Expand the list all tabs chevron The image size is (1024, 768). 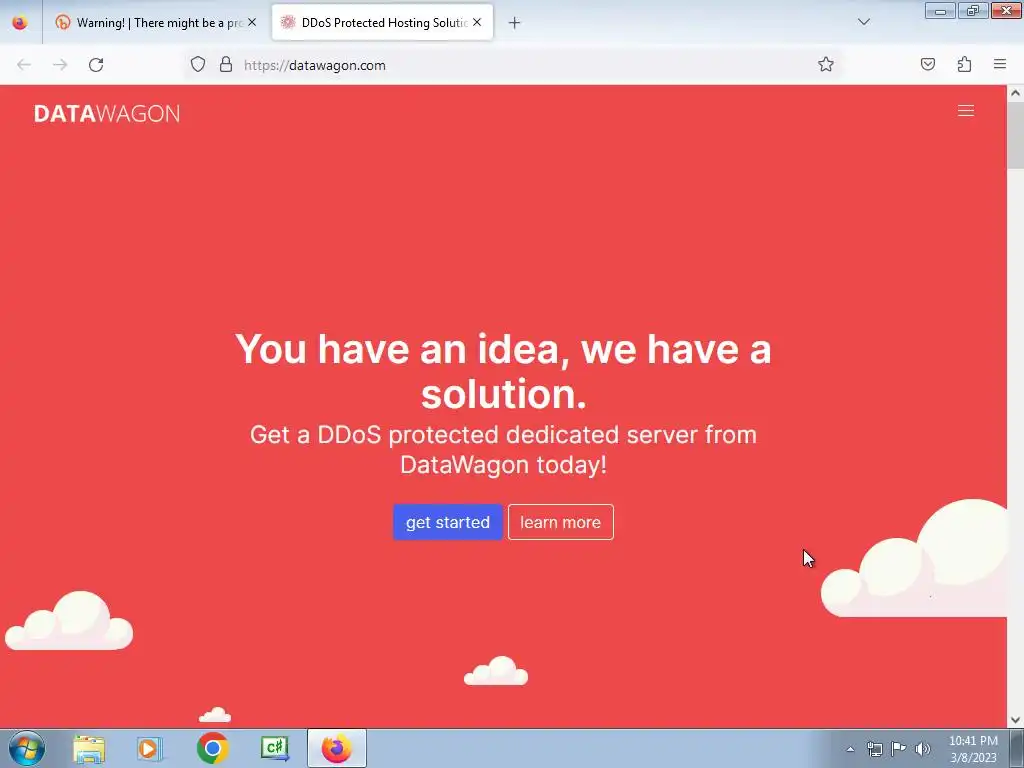coord(864,22)
